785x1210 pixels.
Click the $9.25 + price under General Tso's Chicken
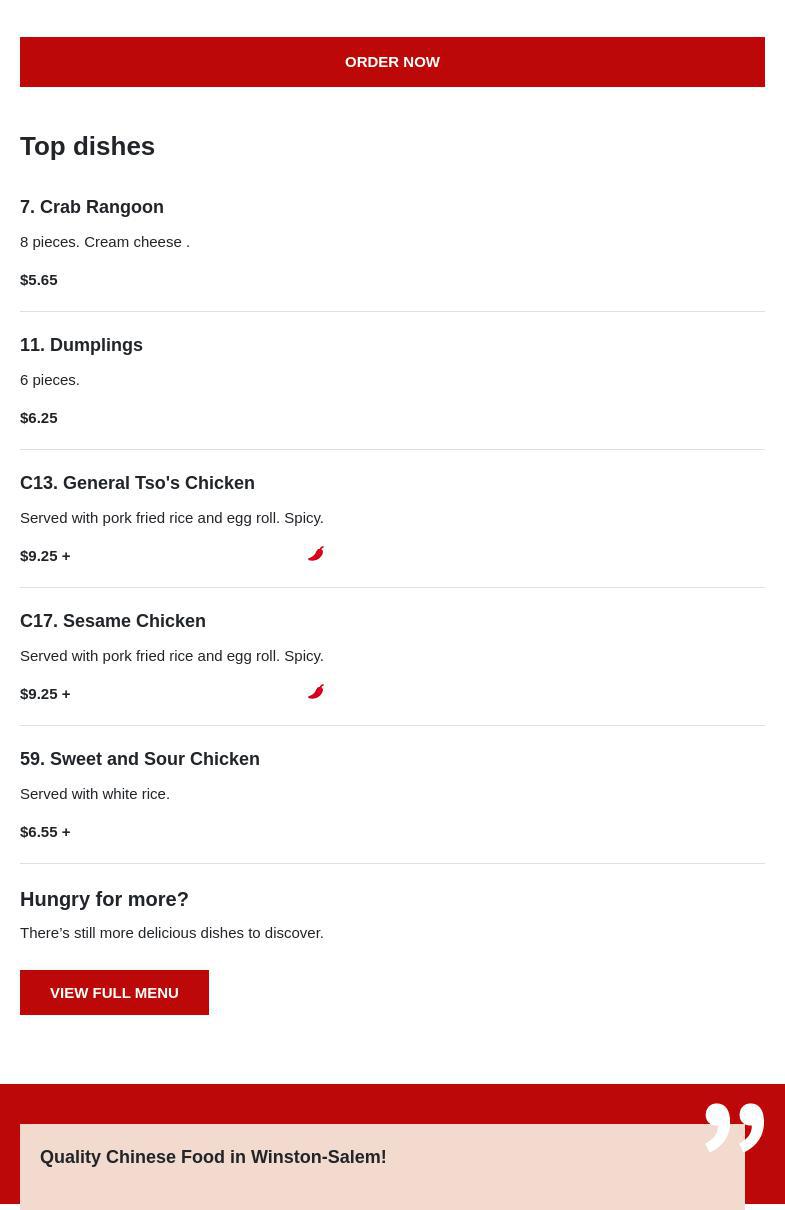click(45, 556)
